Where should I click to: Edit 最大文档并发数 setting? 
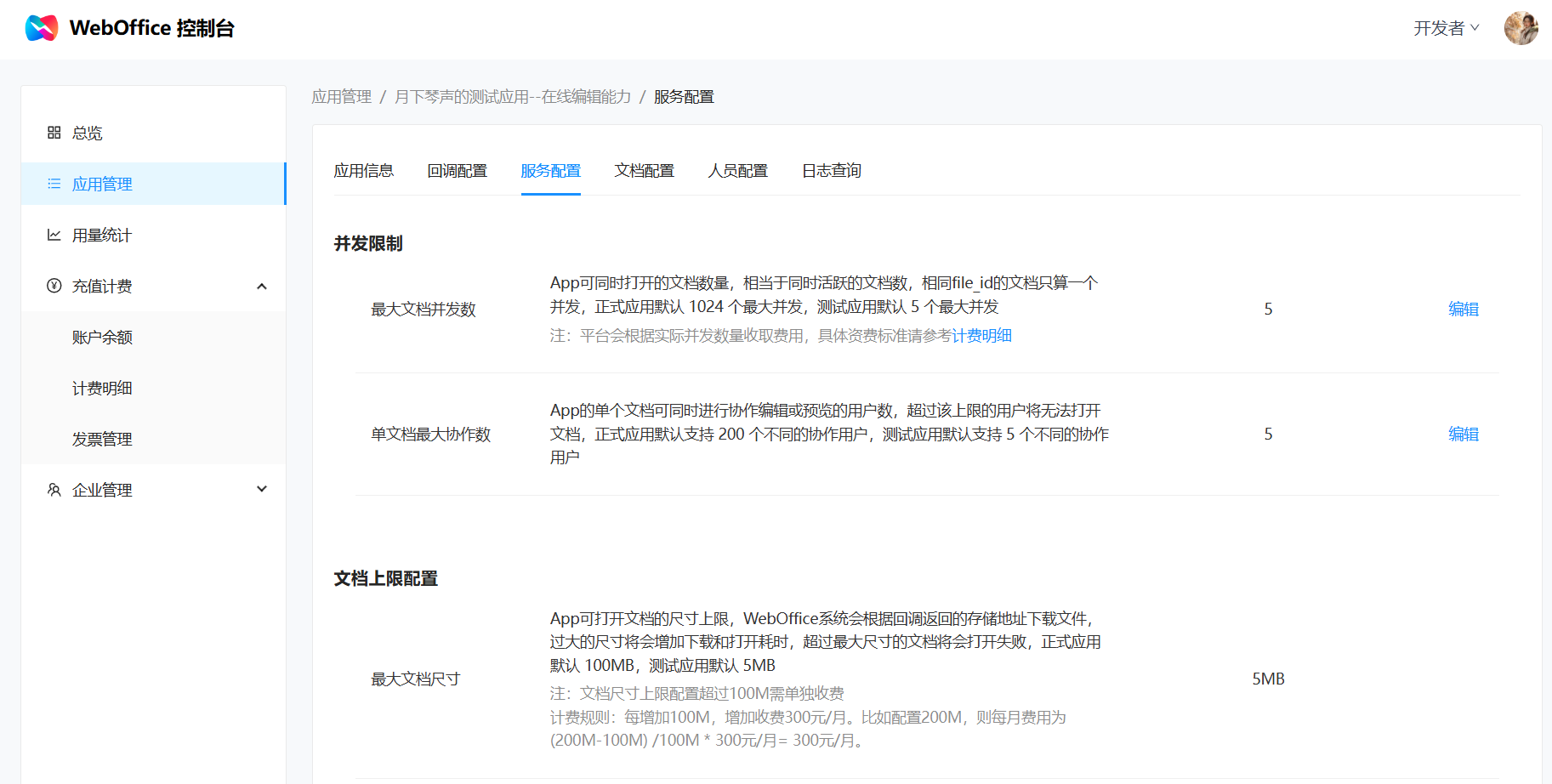click(x=1464, y=309)
